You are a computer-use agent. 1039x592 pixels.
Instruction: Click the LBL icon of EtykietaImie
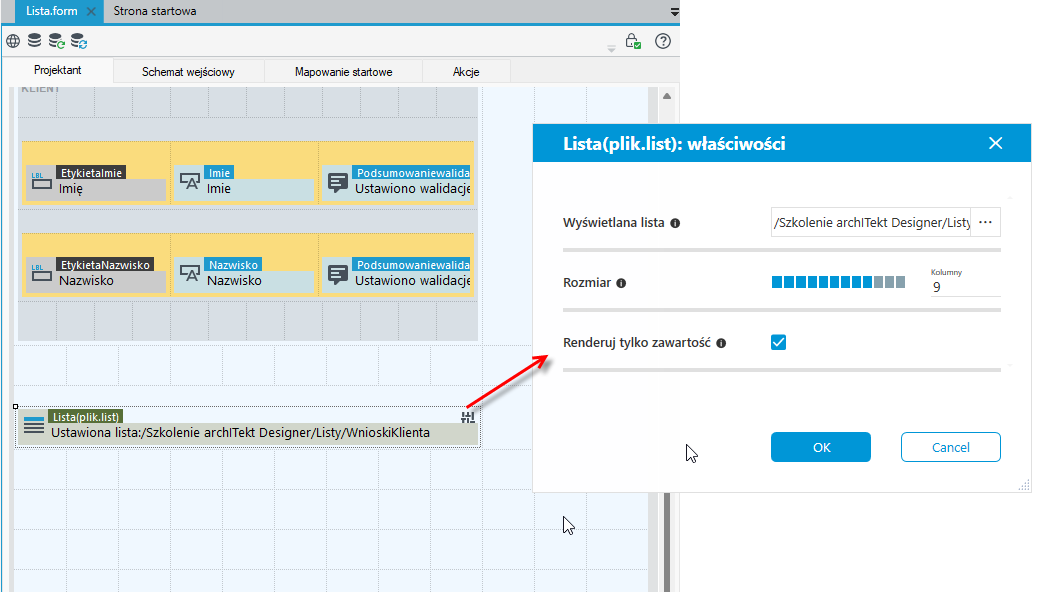42,181
